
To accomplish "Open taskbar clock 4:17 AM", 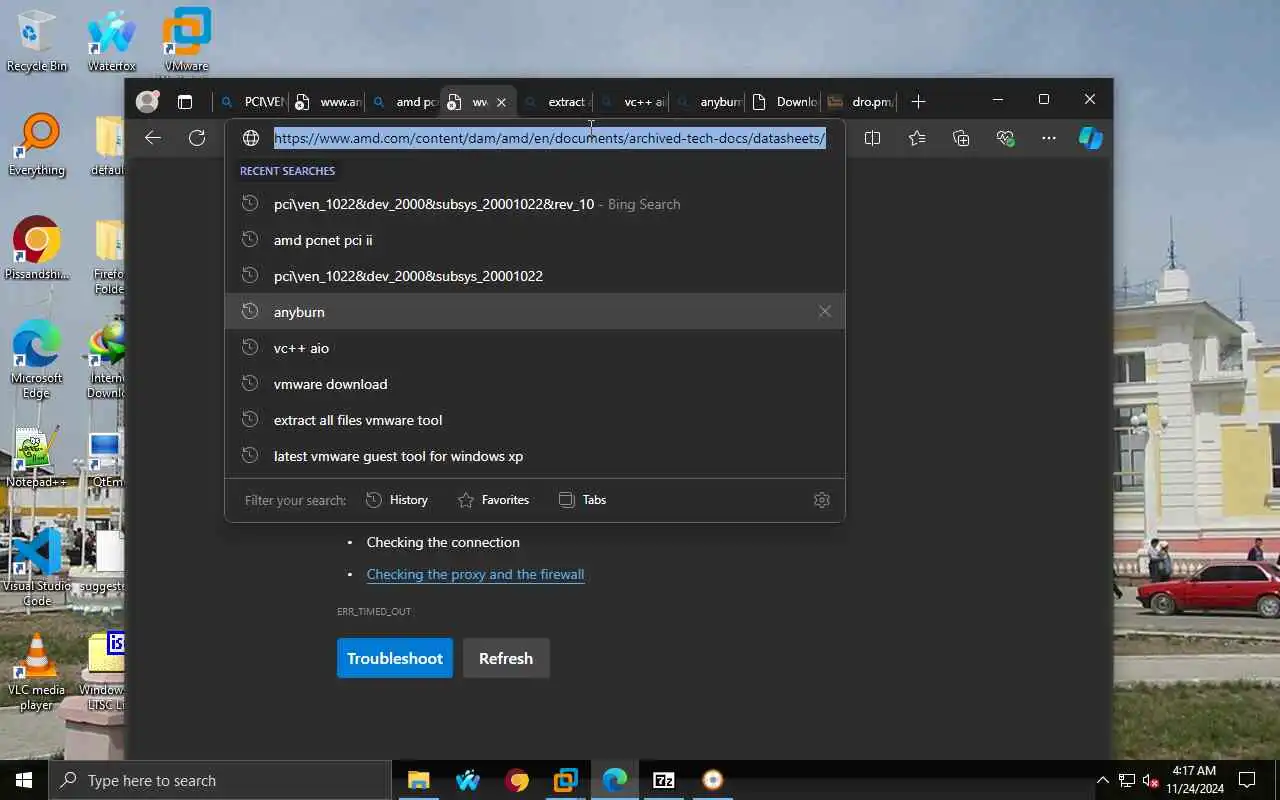I will [1193, 780].
